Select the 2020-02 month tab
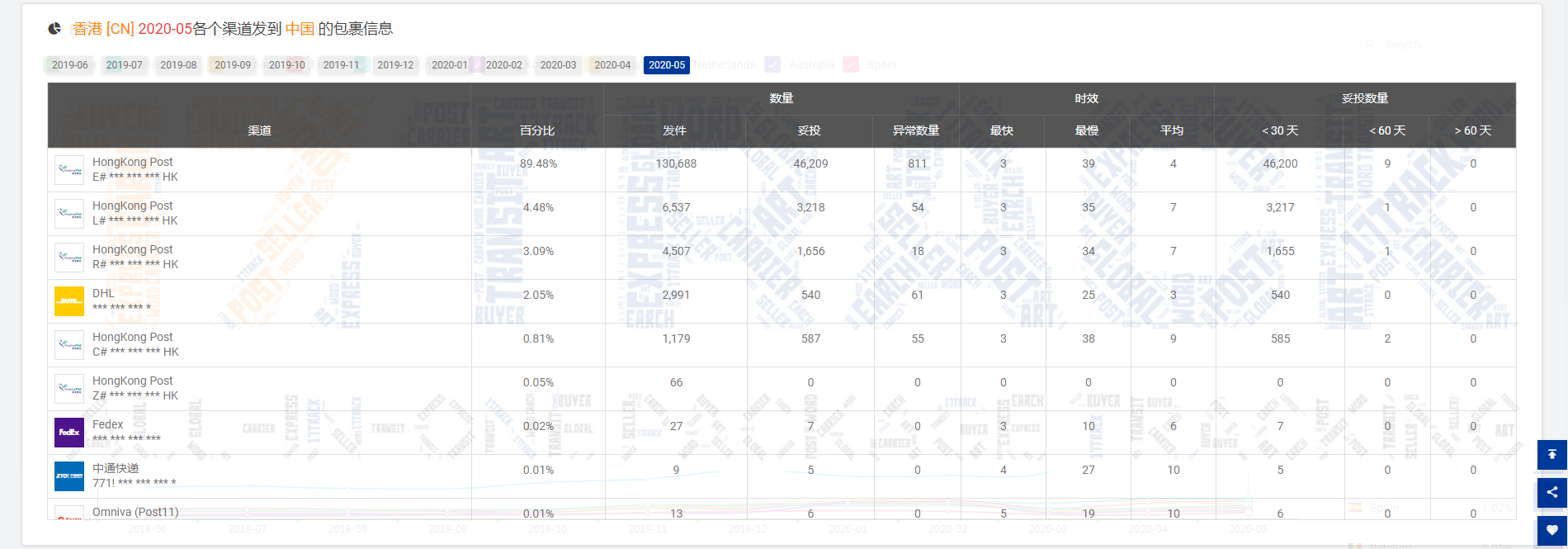This screenshot has height=549, width=1568. pos(504,65)
